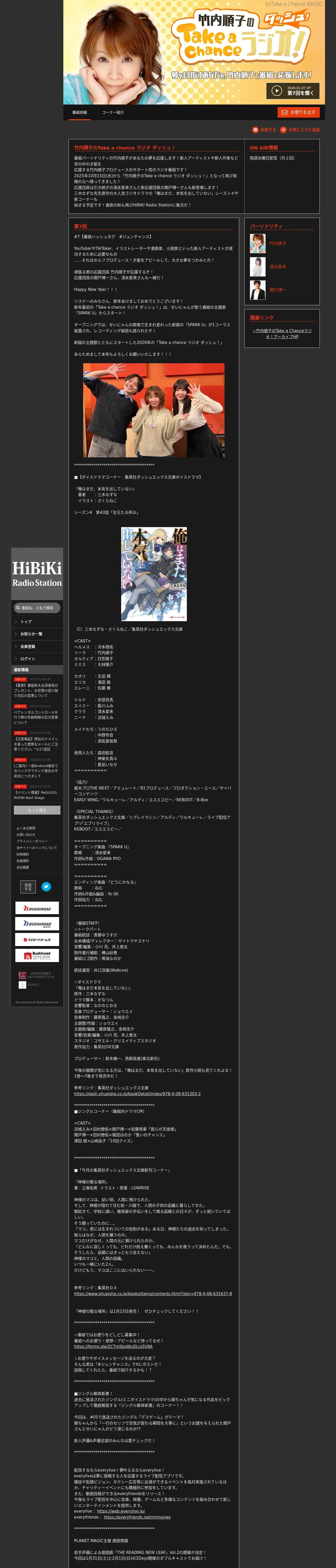Click the magnifier search icon in sidebar

coord(18,608)
